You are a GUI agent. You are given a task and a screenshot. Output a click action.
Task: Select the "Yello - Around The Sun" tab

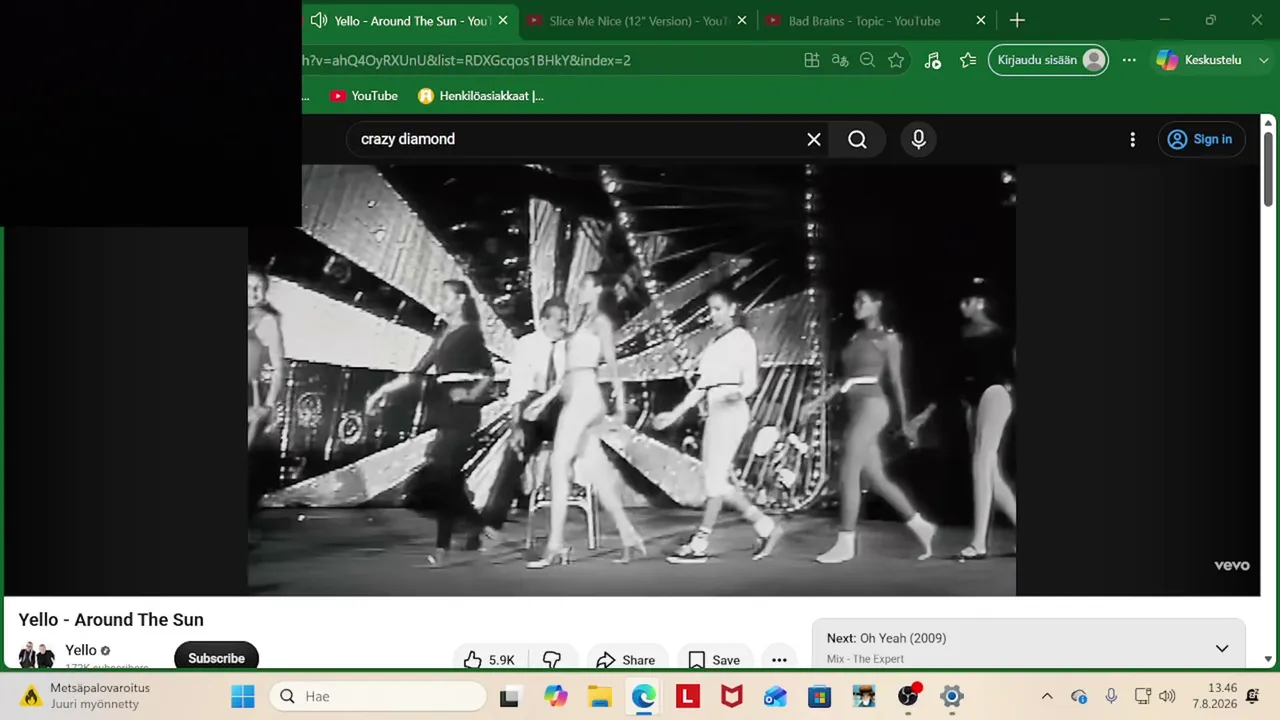coord(411,21)
